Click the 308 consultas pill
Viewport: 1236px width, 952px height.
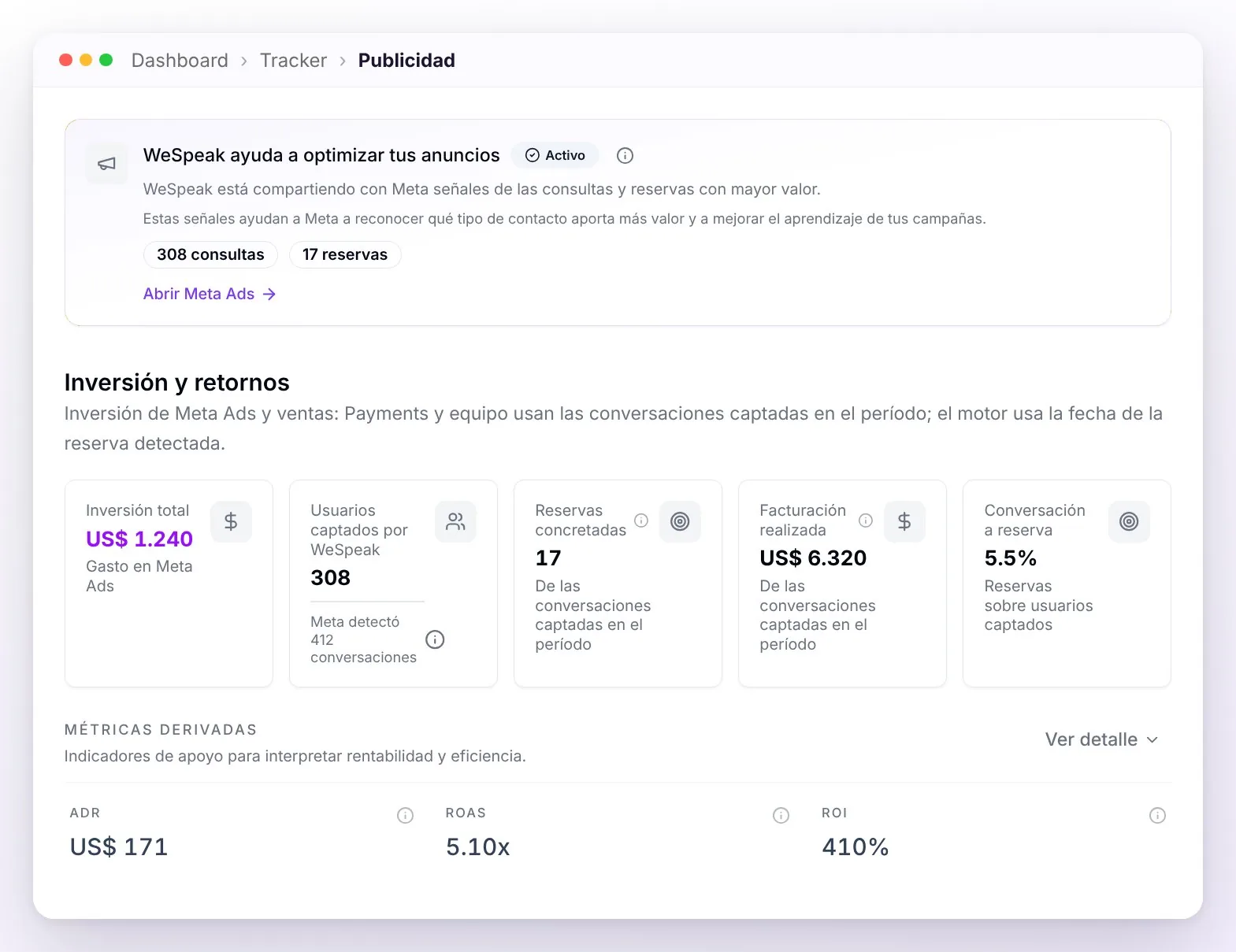pyautogui.click(x=210, y=254)
